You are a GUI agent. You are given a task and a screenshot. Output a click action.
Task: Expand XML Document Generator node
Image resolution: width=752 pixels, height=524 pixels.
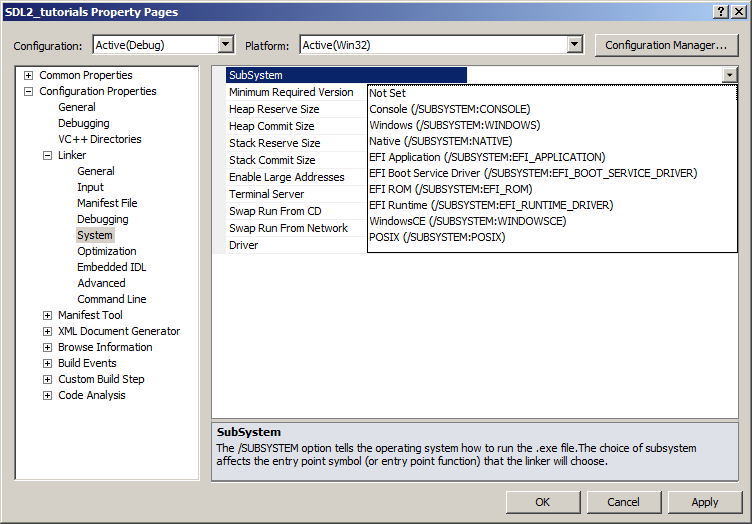tap(47, 331)
